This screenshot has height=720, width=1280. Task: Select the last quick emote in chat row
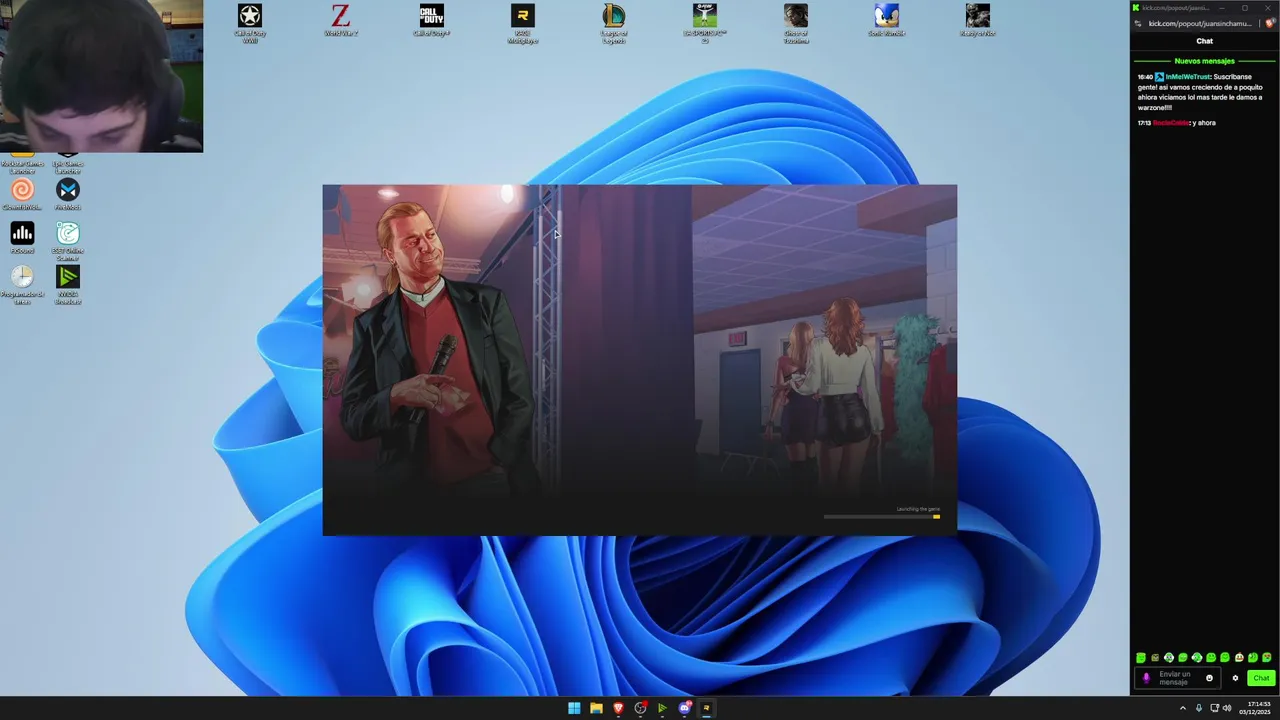pos(1267,657)
